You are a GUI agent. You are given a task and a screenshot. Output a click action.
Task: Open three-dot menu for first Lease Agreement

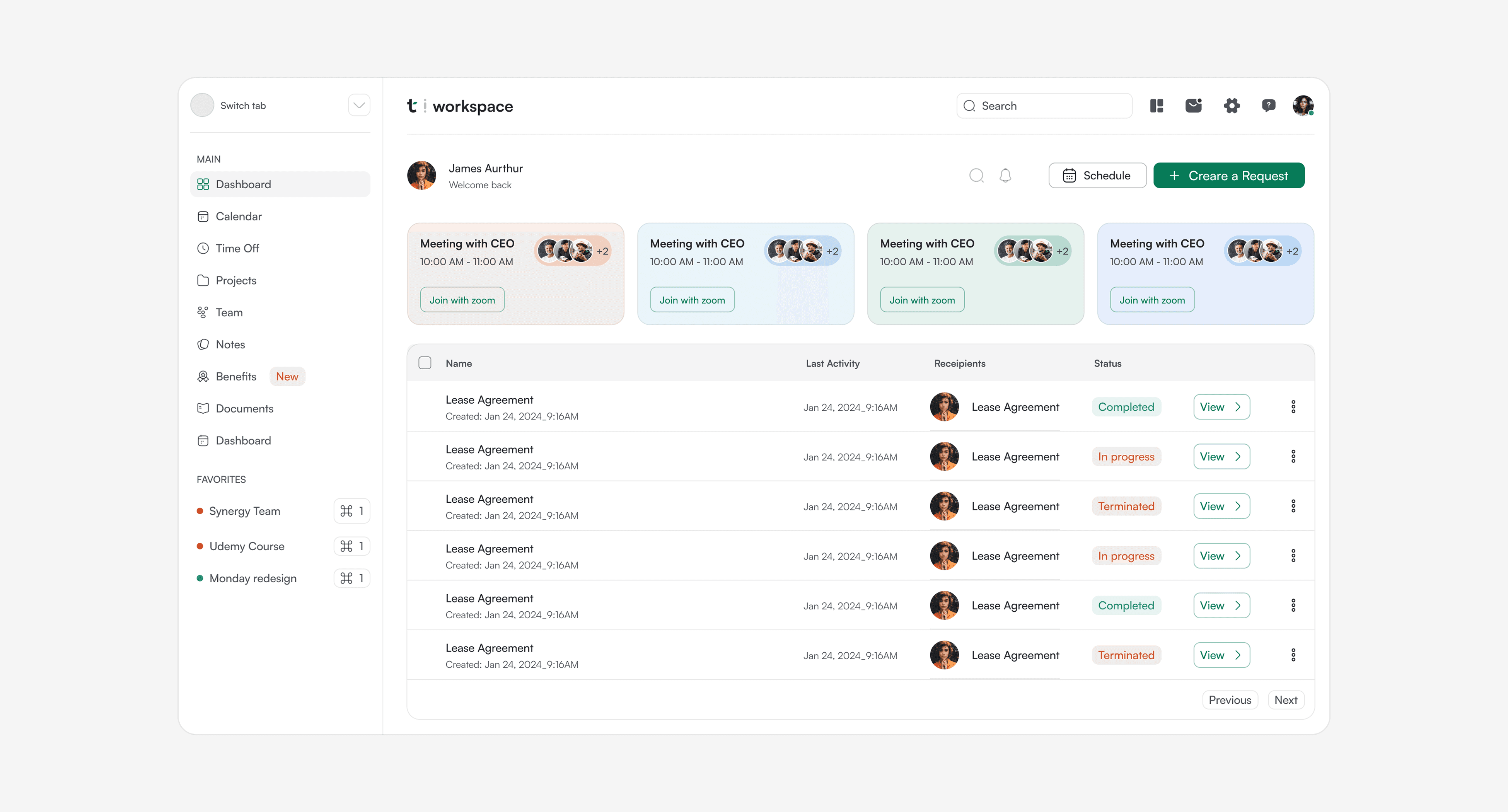pos(1293,407)
